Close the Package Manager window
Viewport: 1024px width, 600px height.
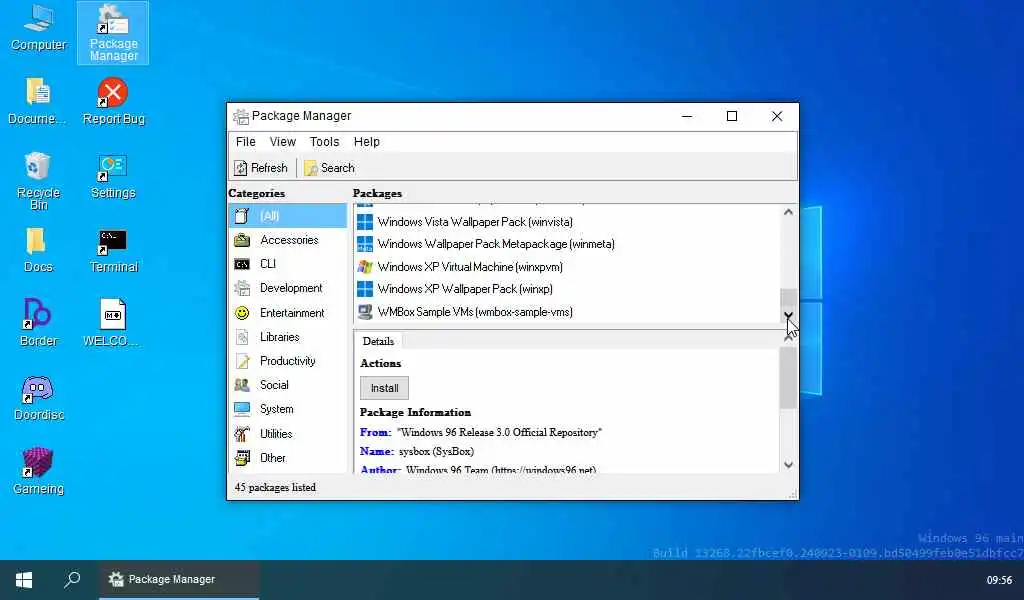pos(776,116)
